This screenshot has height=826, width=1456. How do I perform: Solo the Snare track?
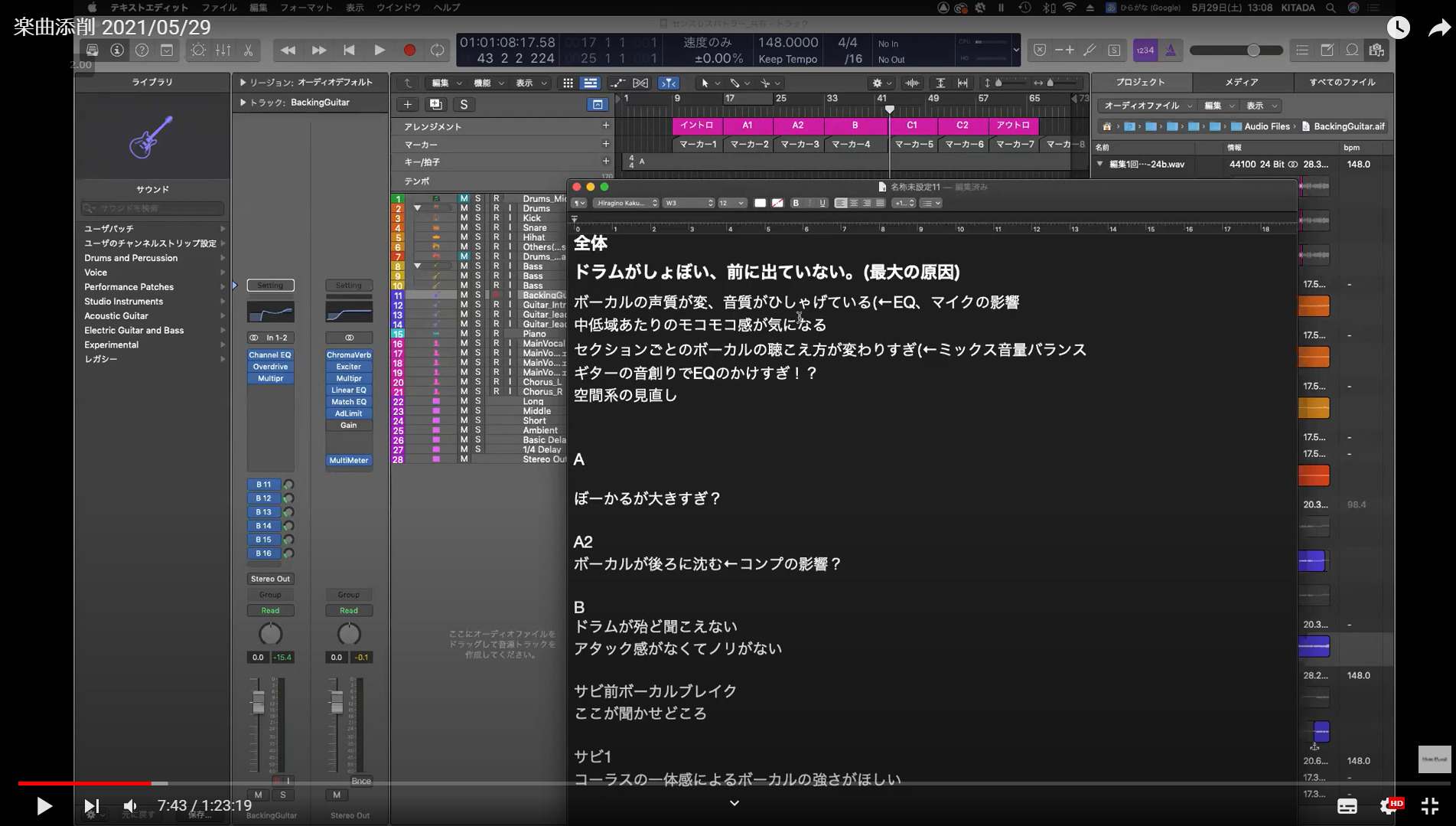pyautogui.click(x=478, y=227)
